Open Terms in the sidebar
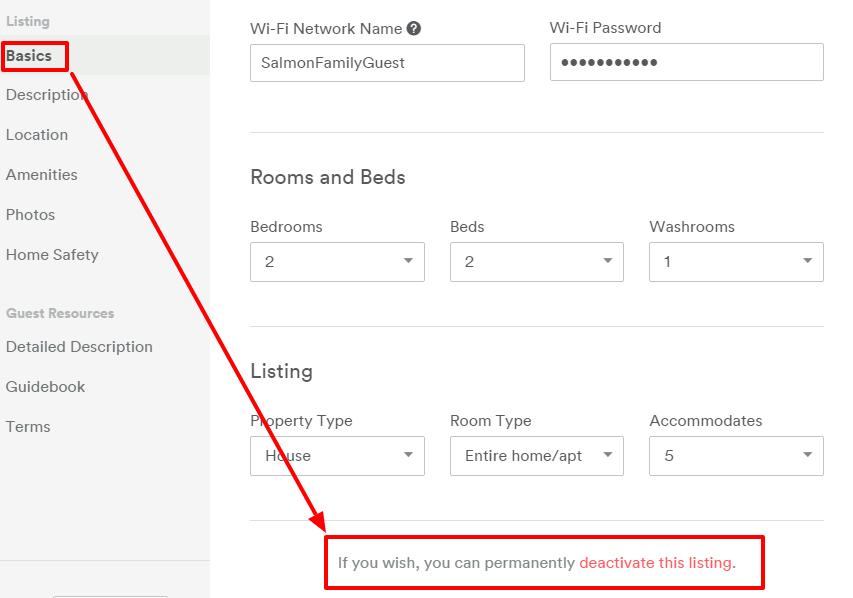853x598 pixels. (28, 427)
